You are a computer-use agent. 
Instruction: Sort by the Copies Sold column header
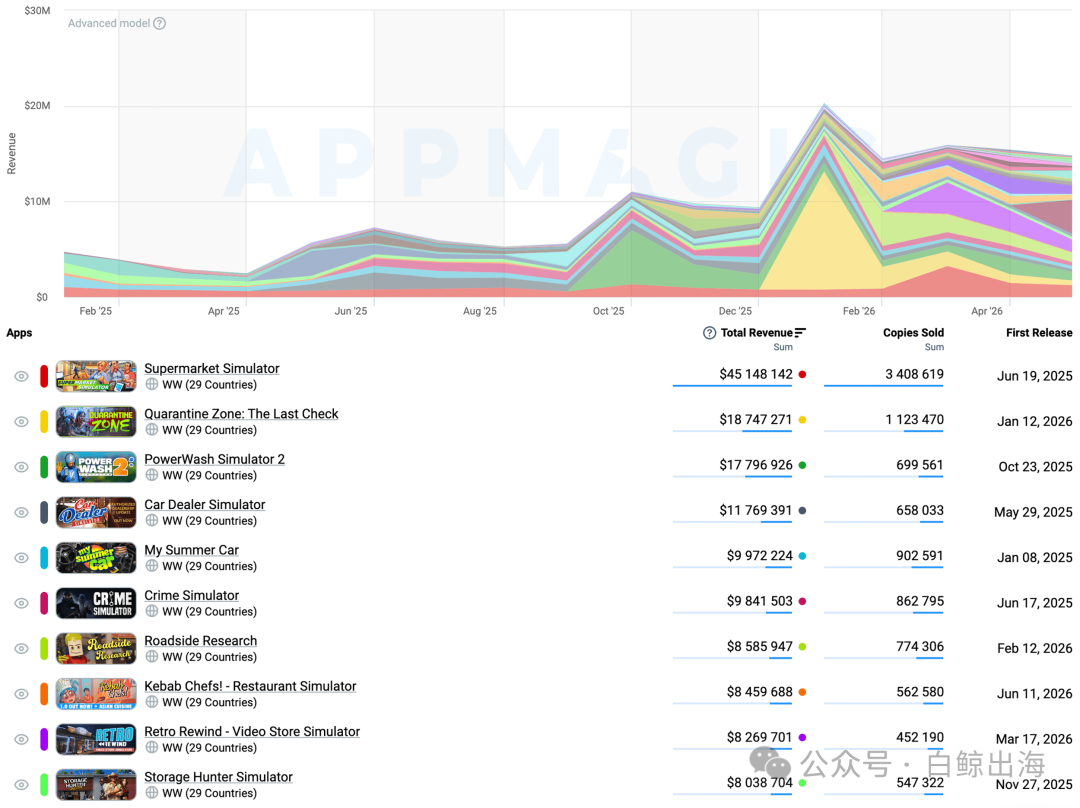pyautogui.click(x=913, y=333)
